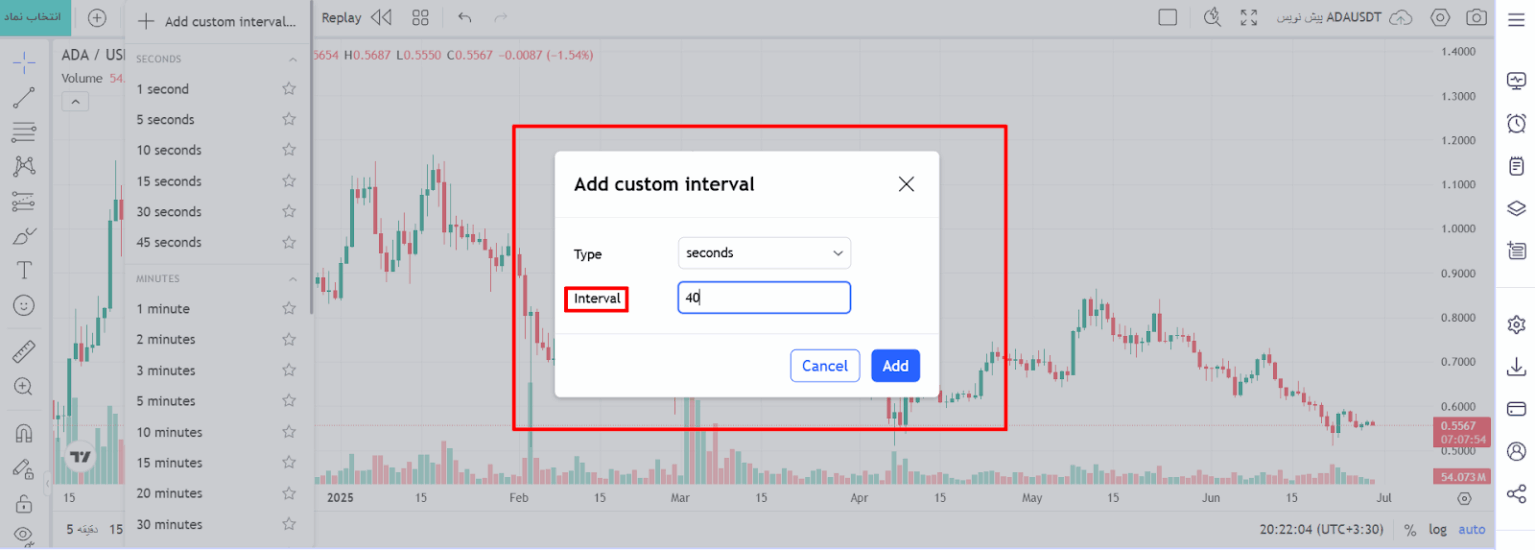This screenshot has width=1535, height=550.
Task: Collapse the SECONDS interval section
Action: tap(293, 59)
